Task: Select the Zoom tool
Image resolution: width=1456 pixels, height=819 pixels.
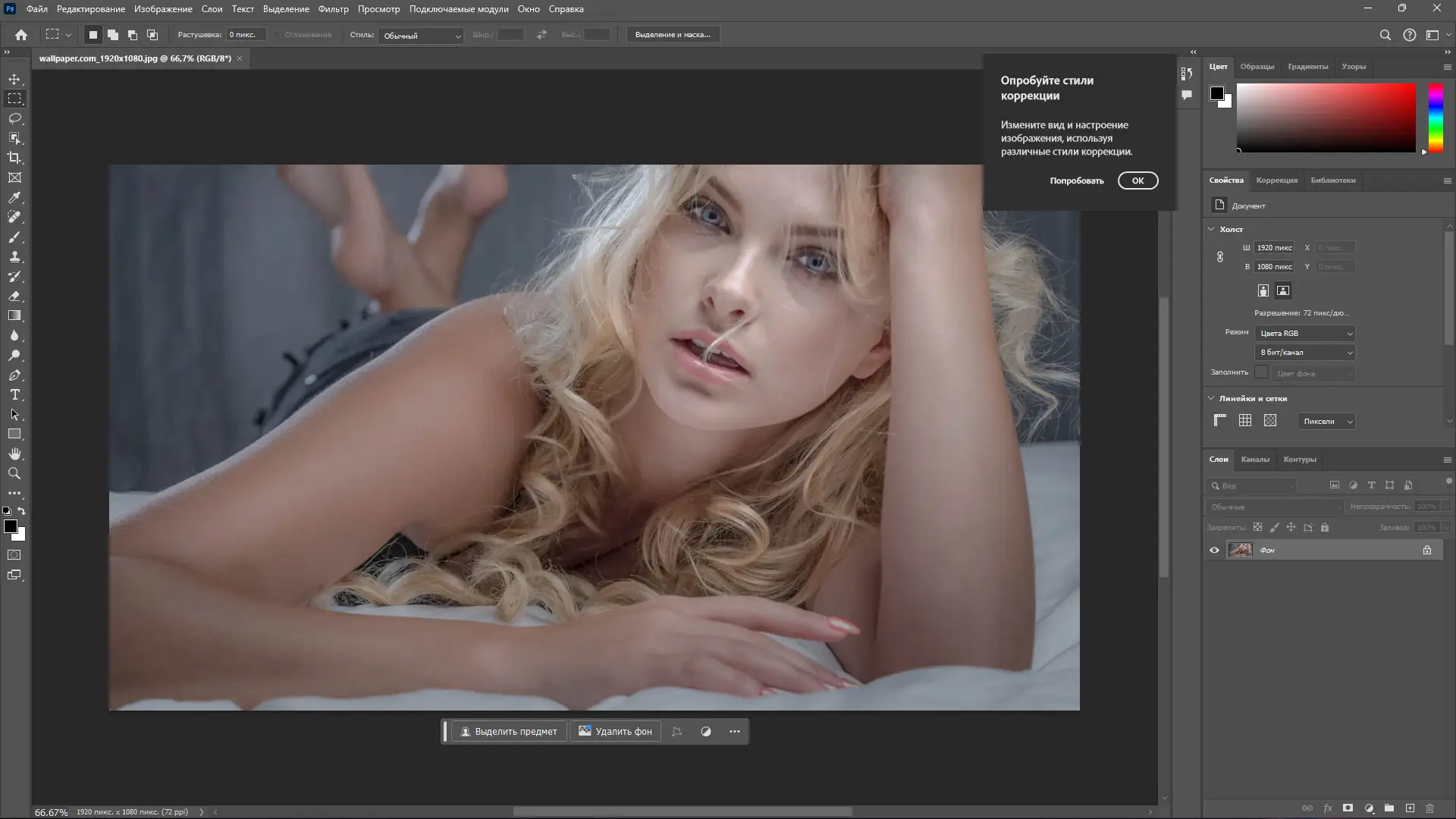Action: [14, 473]
